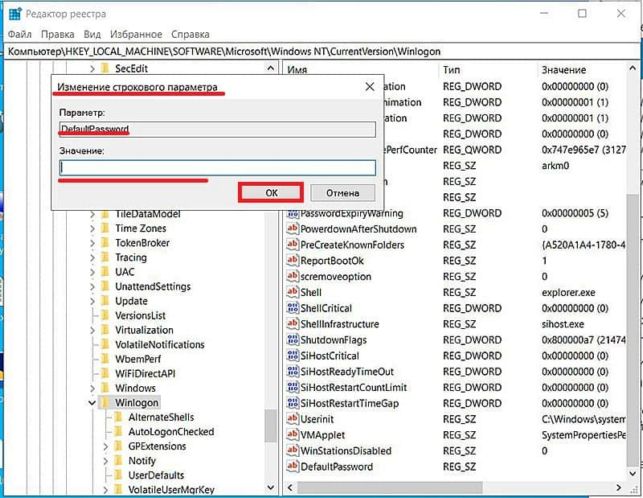Expand the Tracing key
Viewport: 643px width, 498px height.
pyautogui.click(x=92, y=258)
